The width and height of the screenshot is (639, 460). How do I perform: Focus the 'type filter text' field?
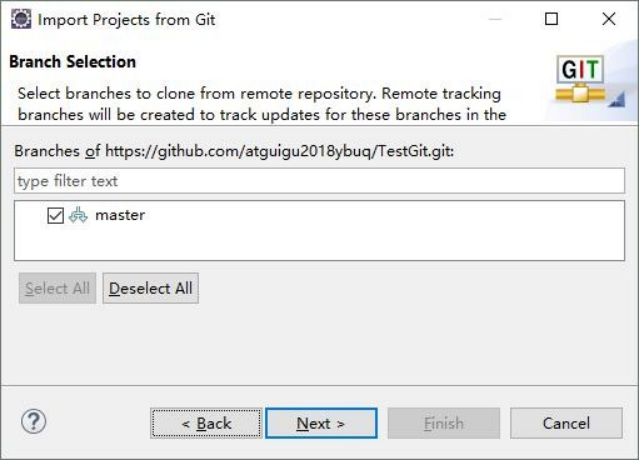point(320,181)
